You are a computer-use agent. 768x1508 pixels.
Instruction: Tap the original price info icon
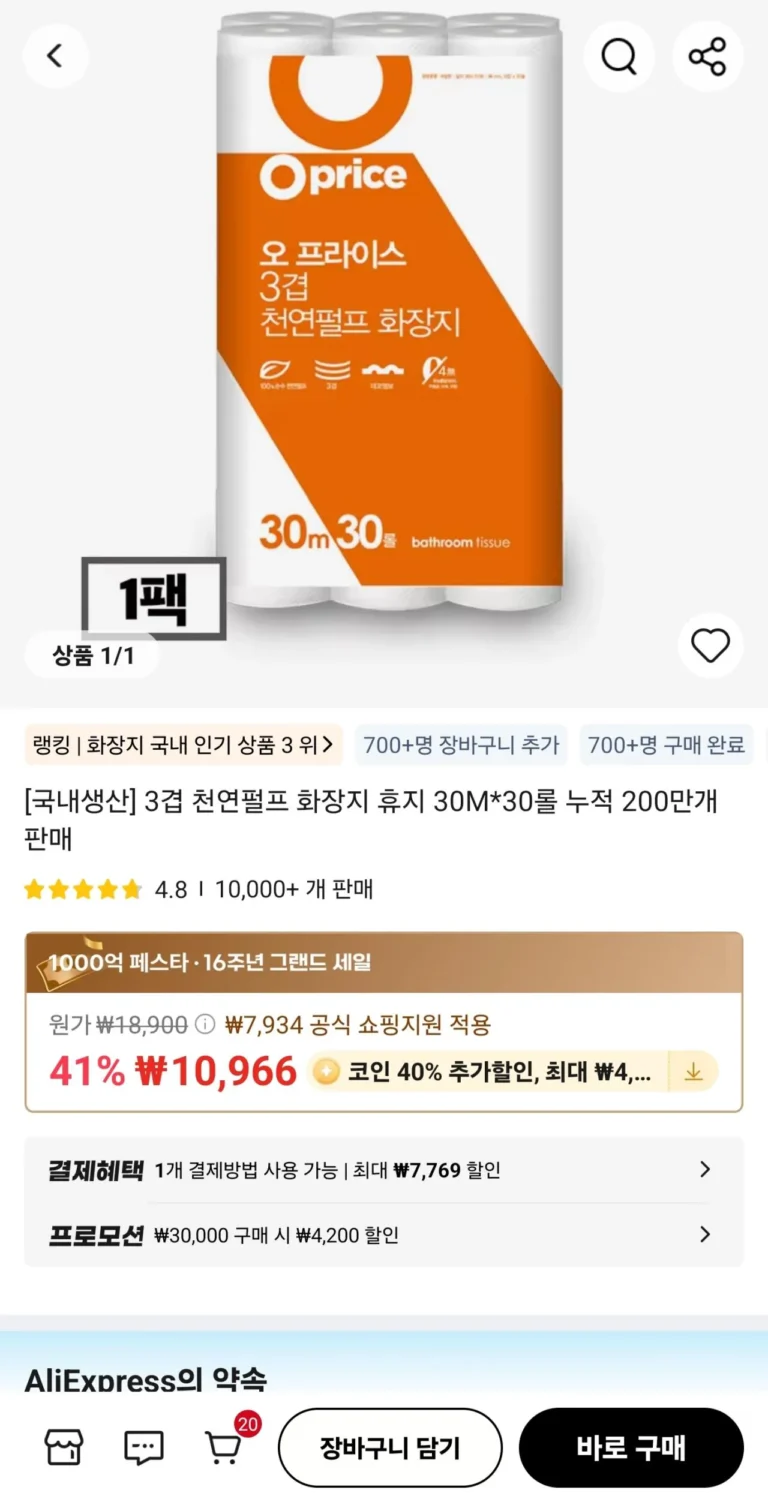pyautogui.click(x=205, y=1024)
